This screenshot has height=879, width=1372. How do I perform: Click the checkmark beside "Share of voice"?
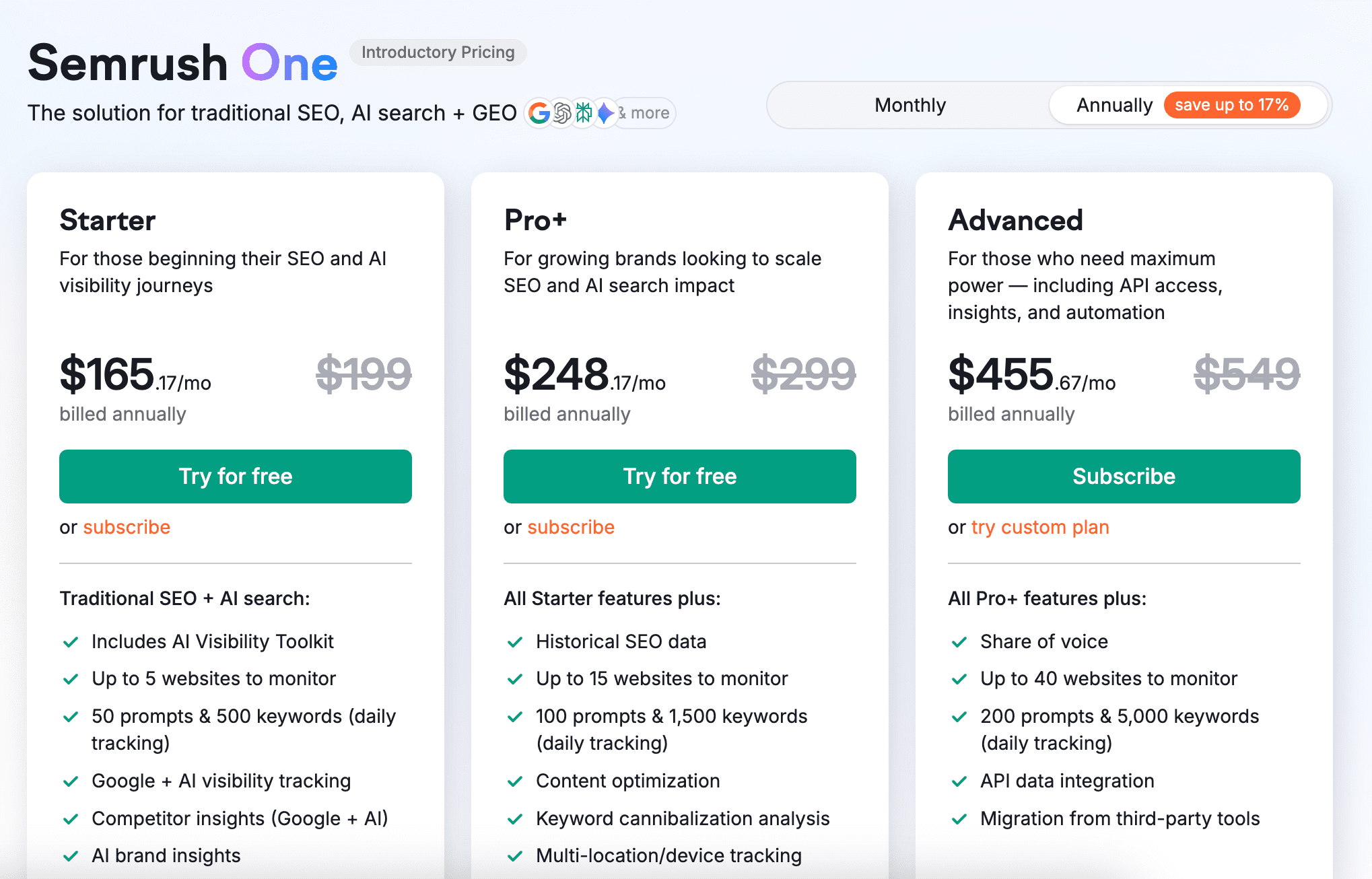tap(959, 641)
